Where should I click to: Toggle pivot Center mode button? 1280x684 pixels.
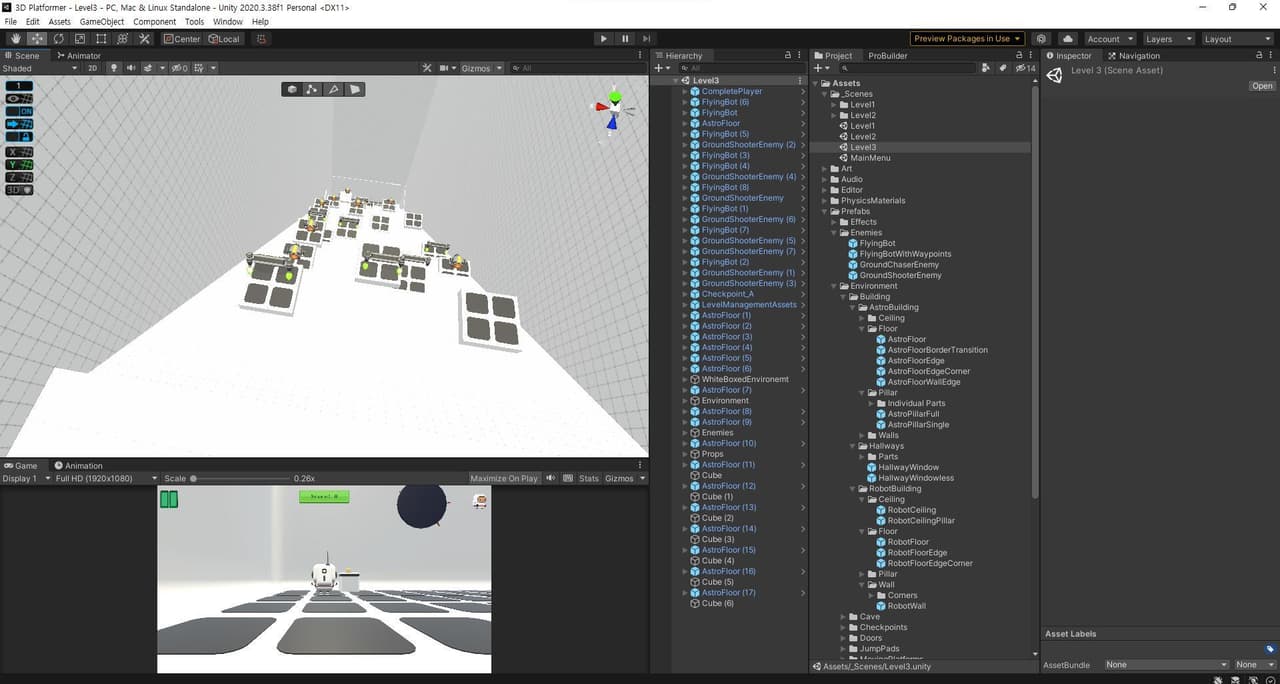point(182,39)
